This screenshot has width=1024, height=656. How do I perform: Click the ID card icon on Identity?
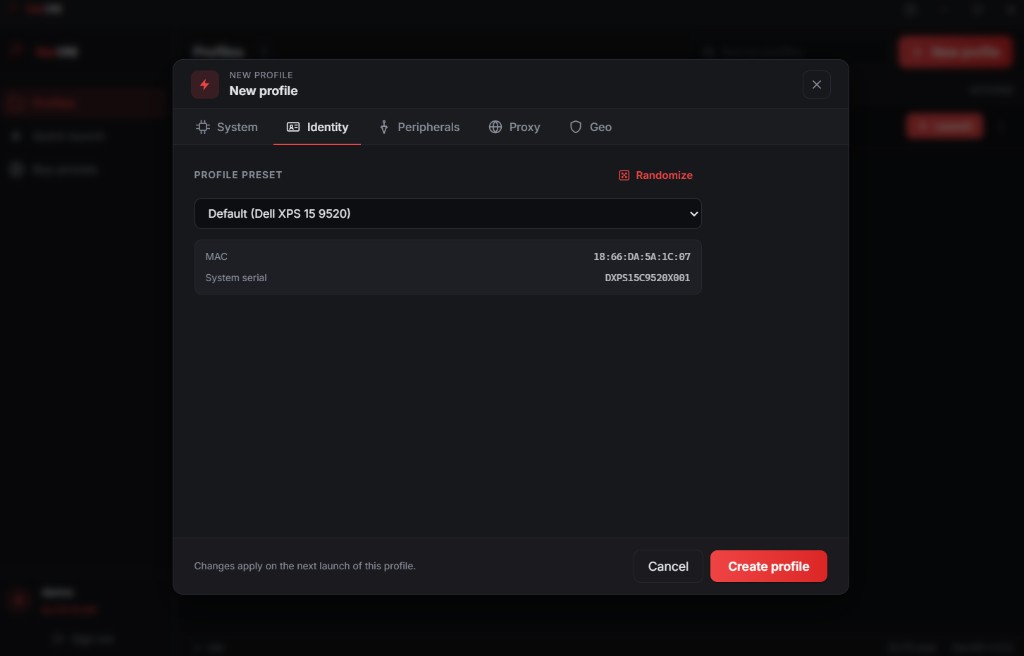293,127
